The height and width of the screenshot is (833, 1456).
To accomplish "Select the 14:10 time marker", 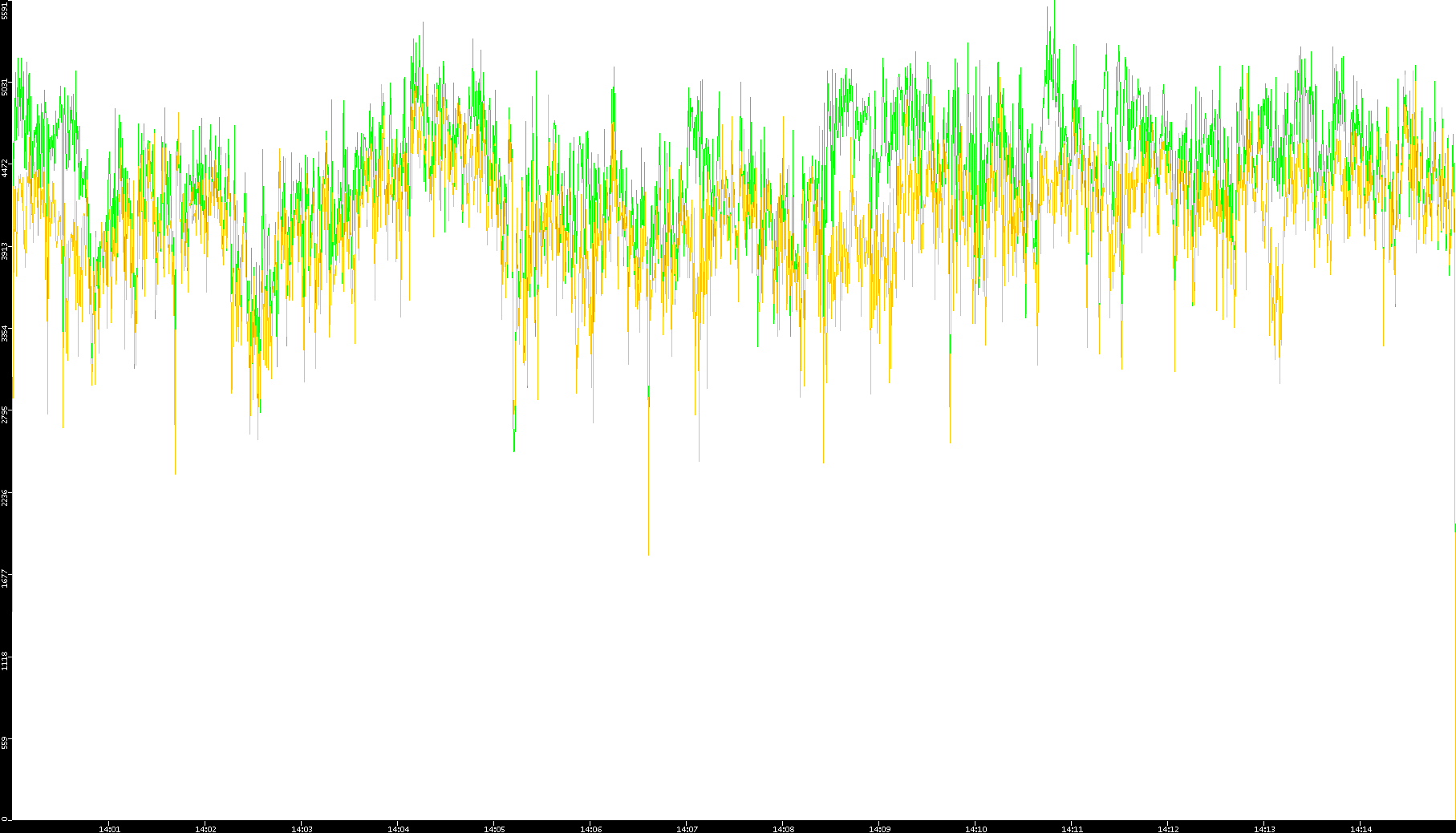I will point(975,829).
